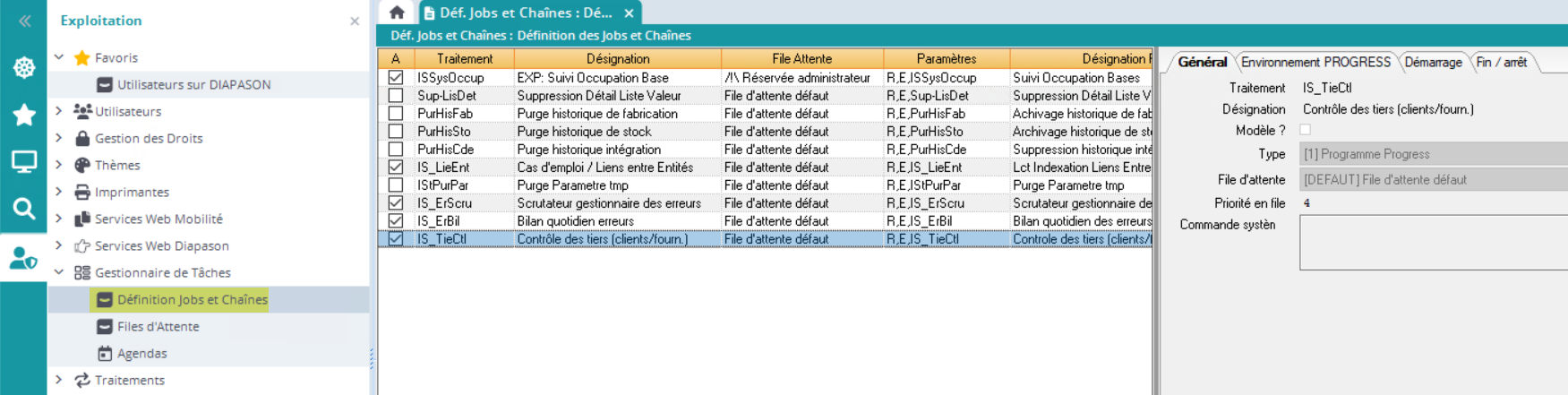
Task: Click the A column header
Action: 396,58
